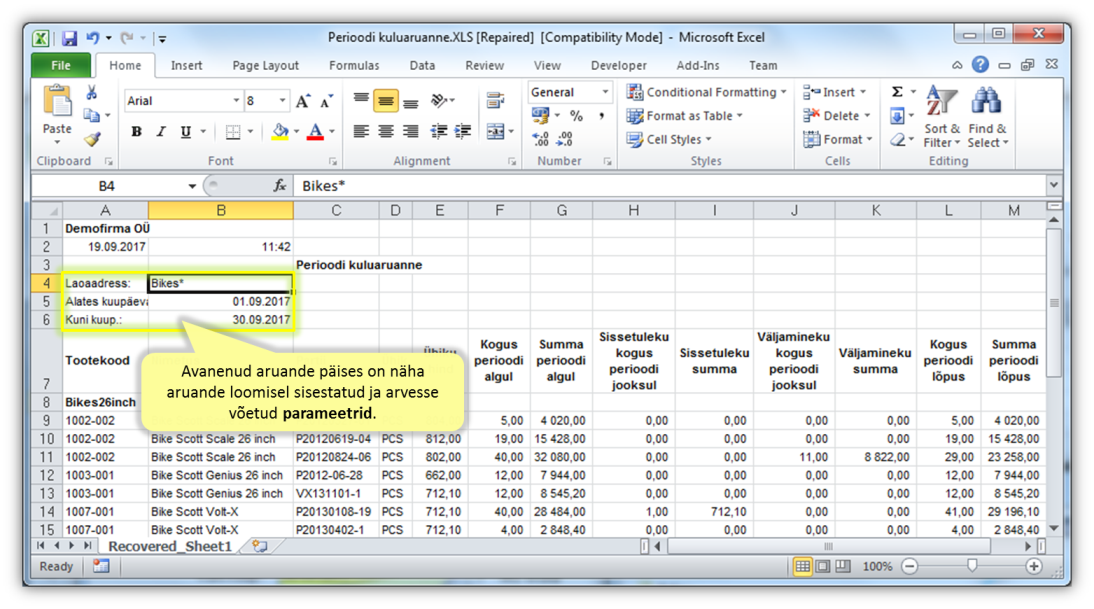Switch to the Developer tab
1094x609 pixels.
tap(618, 66)
